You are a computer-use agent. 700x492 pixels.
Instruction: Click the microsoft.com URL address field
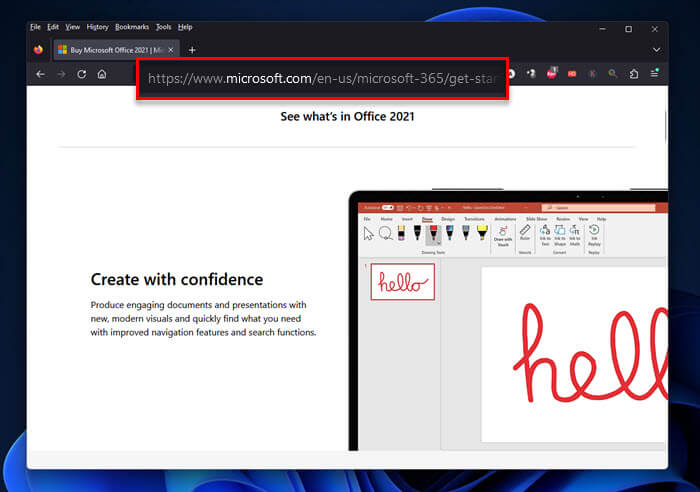pyautogui.click(x=322, y=79)
